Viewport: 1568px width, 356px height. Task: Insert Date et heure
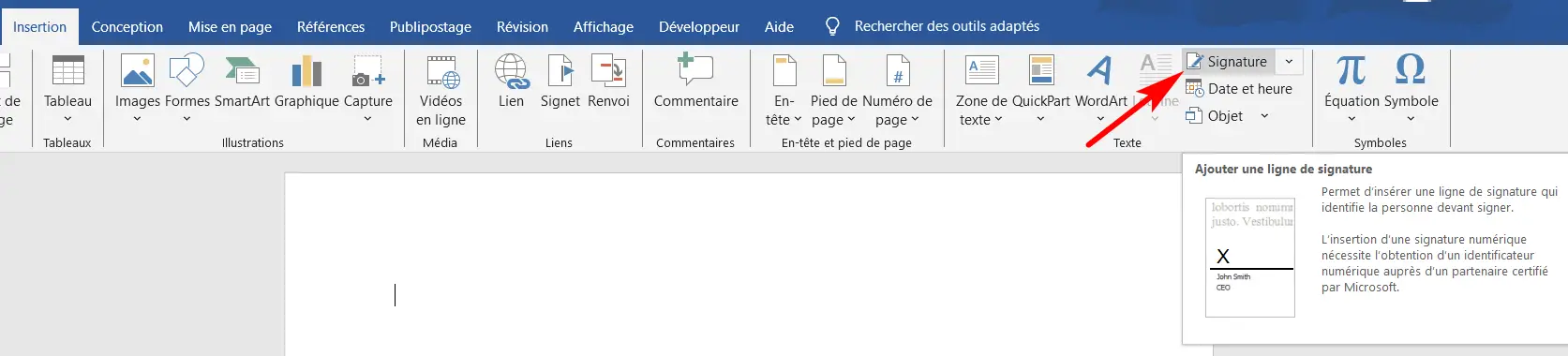pyautogui.click(x=1239, y=89)
